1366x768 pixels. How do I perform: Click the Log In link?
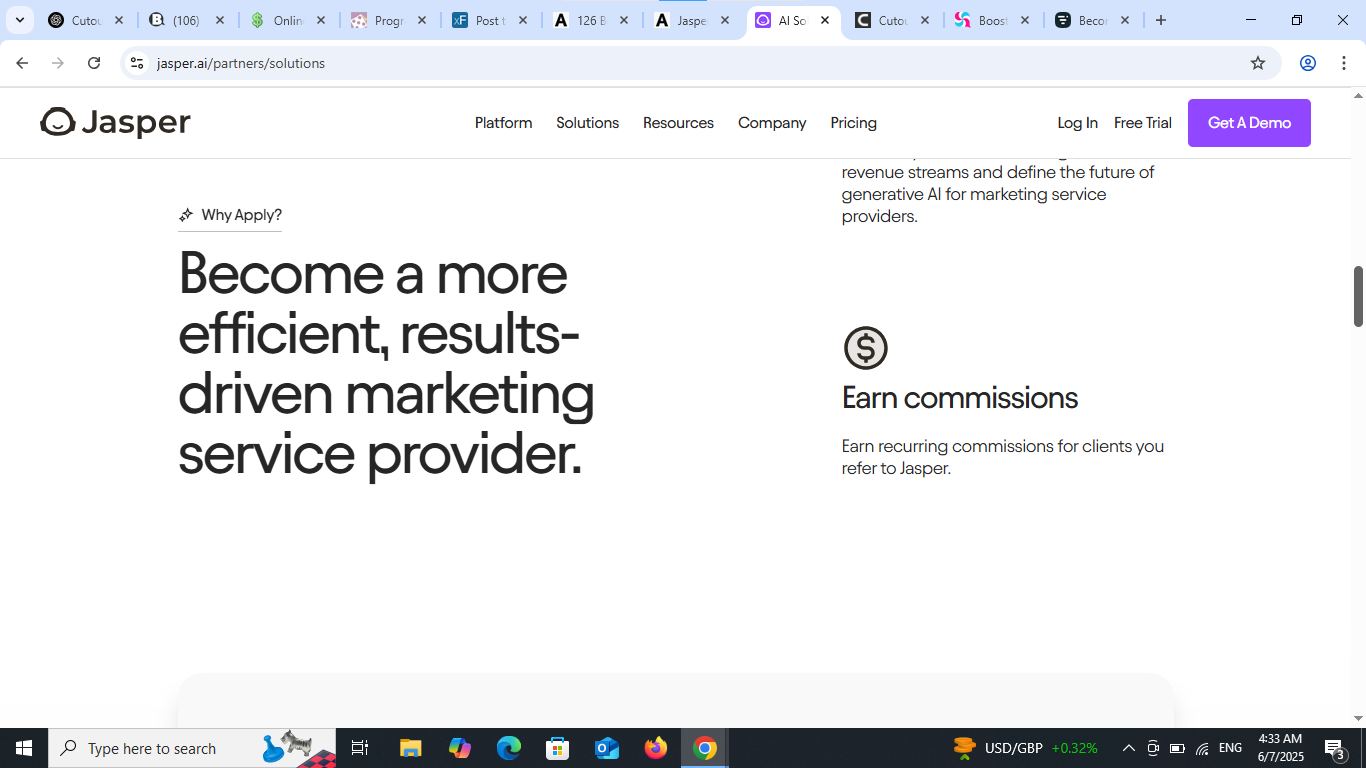[x=1077, y=123]
